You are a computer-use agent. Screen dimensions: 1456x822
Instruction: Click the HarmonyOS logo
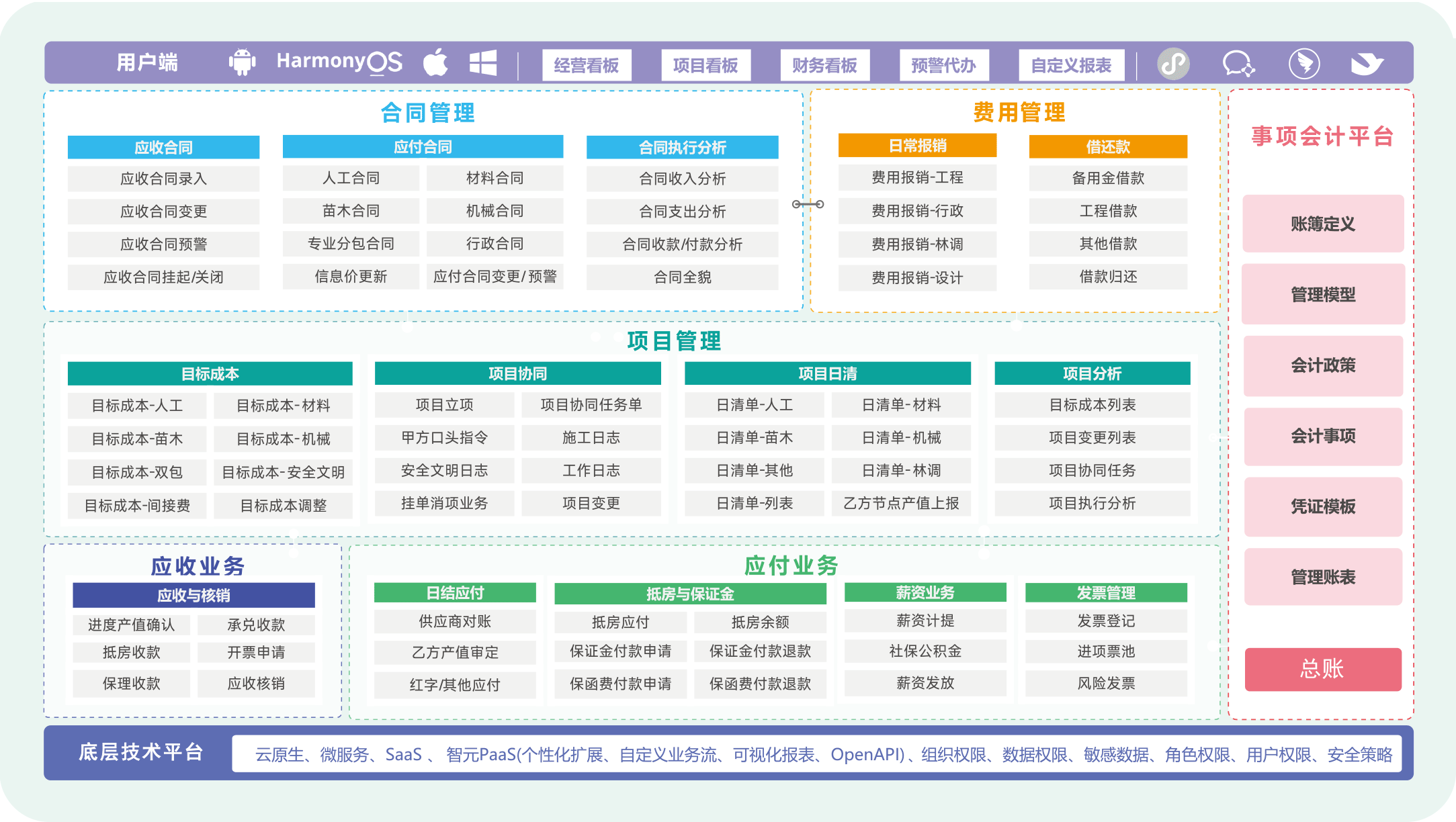pyautogui.click(x=339, y=62)
